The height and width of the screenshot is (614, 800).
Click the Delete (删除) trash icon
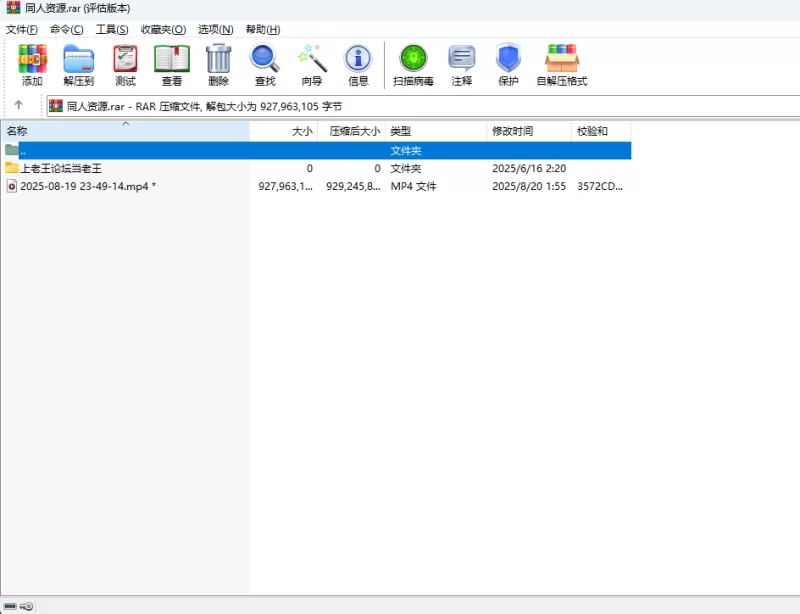click(218, 64)
